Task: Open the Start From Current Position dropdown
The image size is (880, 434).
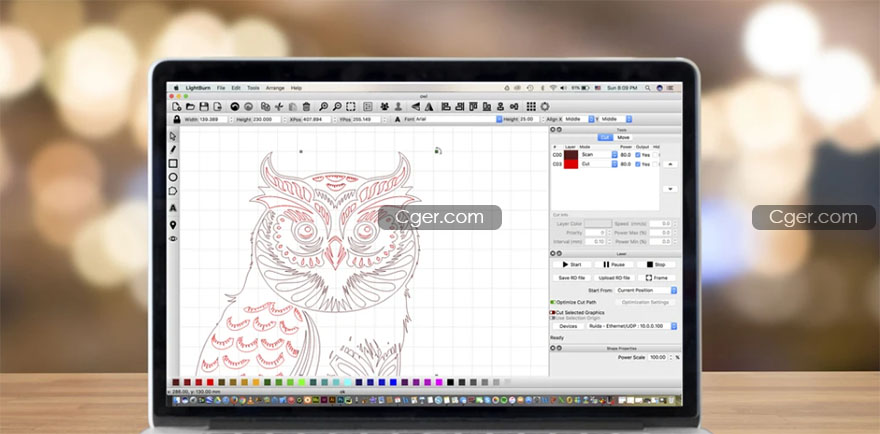Action: [x=647, y=290]
